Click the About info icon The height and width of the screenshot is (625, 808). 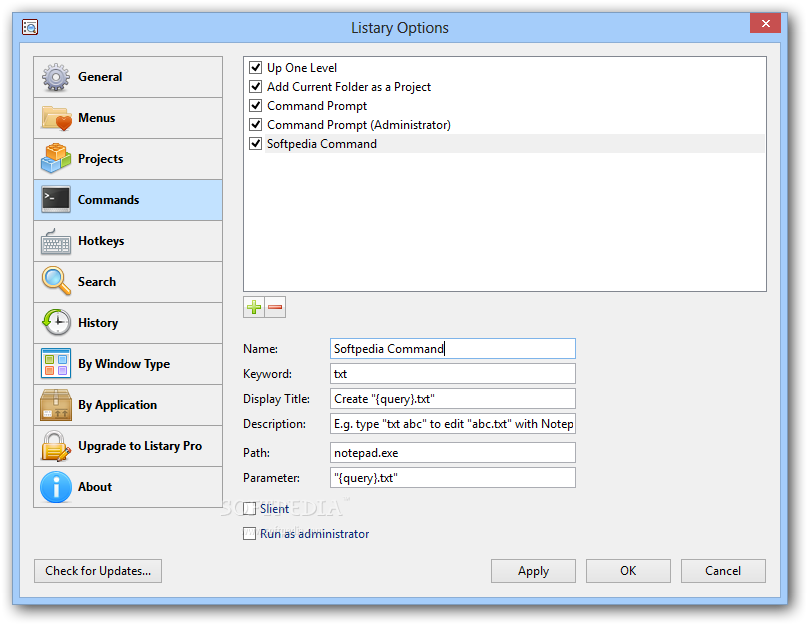pyautogui.click(x=56, y=487)
